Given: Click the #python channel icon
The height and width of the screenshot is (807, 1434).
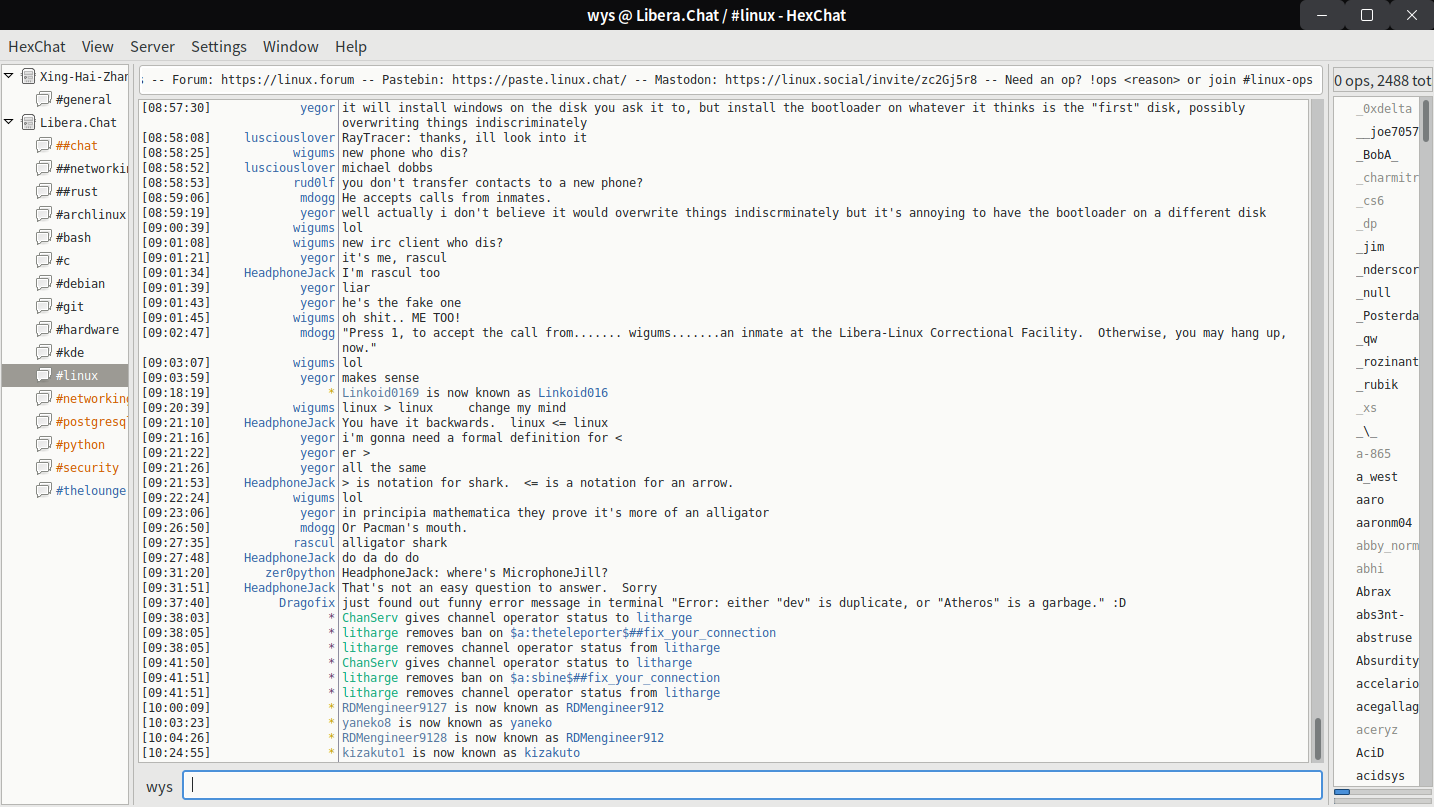Looking at the screenshot, I should pyautogui.click(x=43, y=444).
